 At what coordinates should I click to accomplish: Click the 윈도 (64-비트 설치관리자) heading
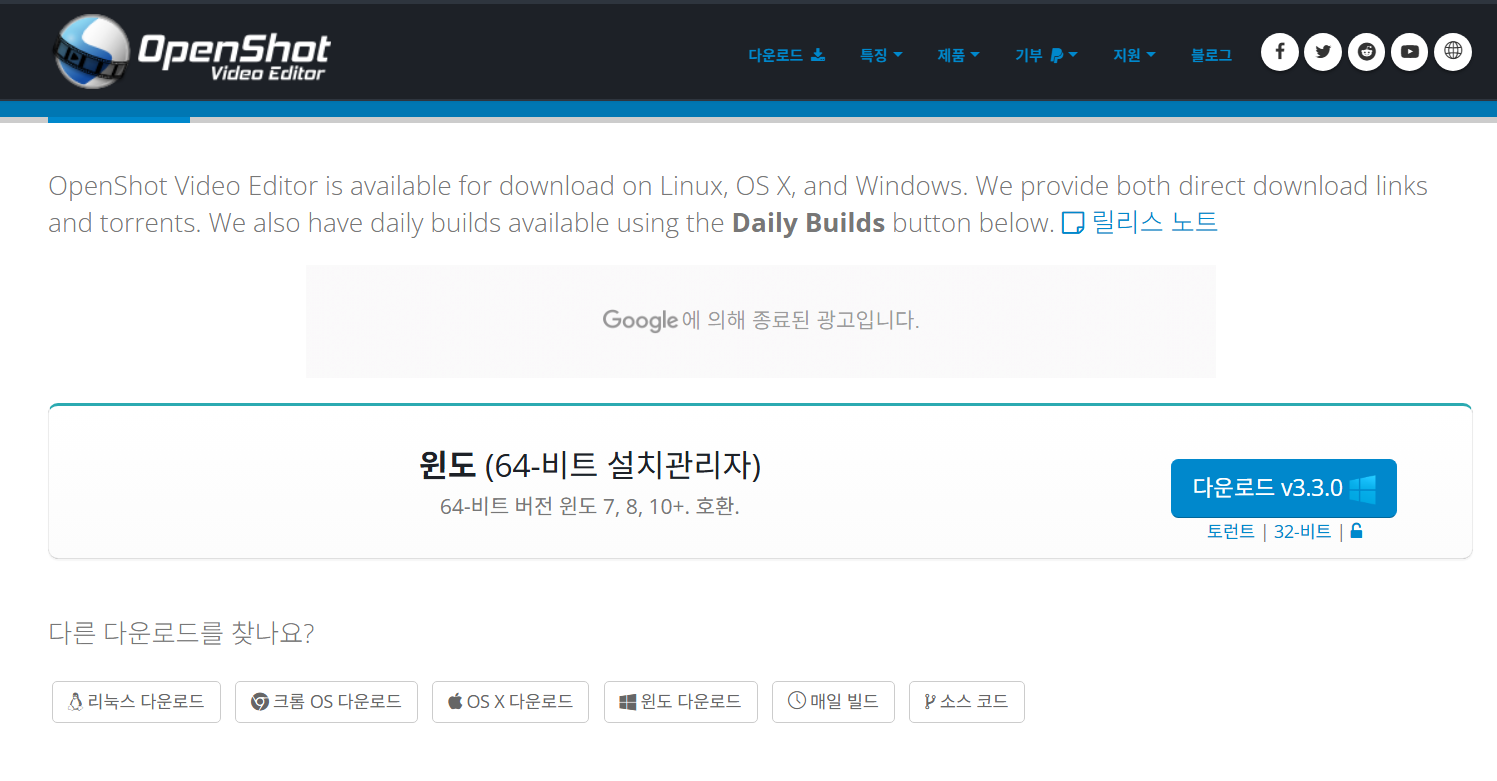click(x=590, y=465)
